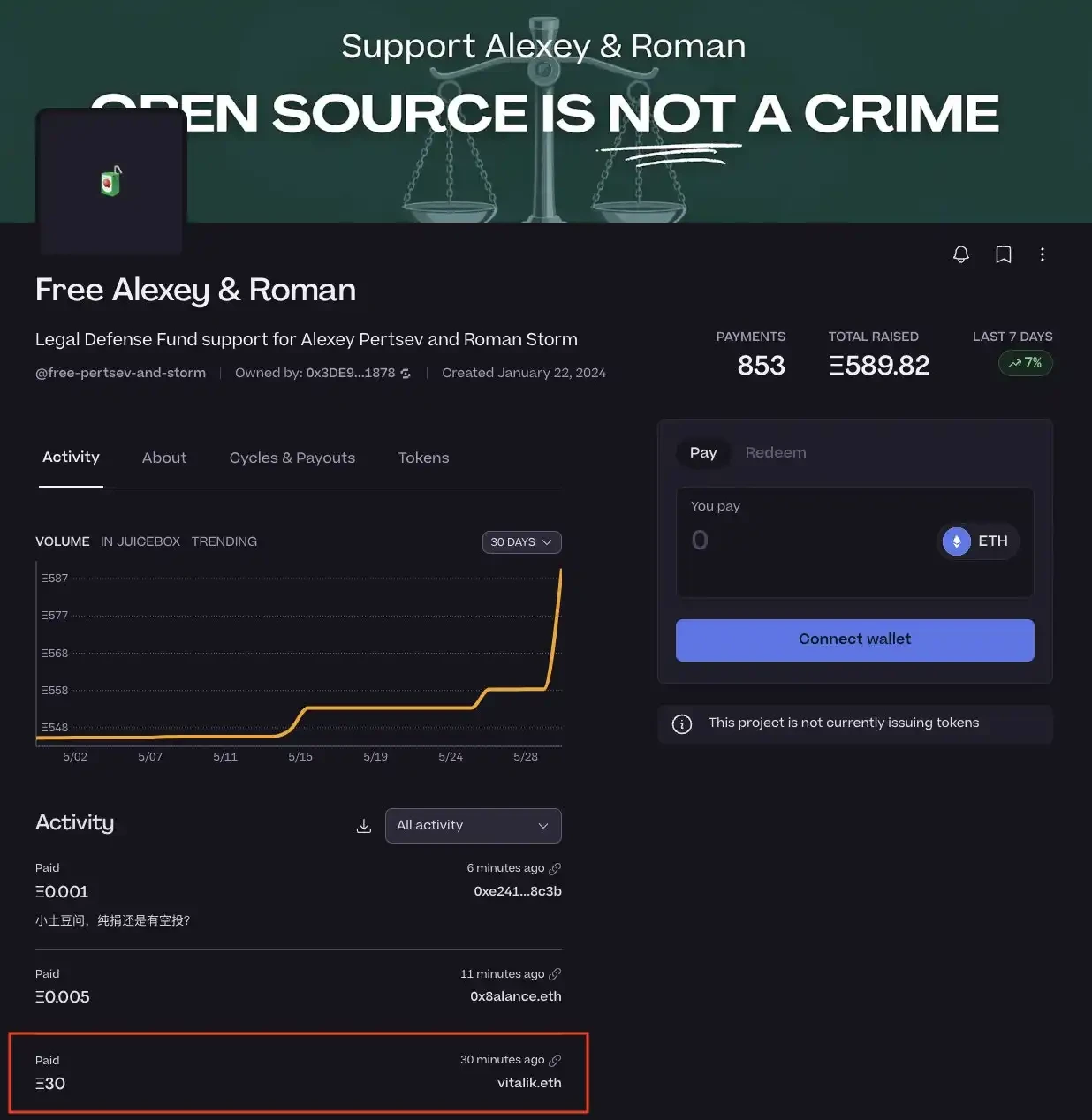Show the In Juicebox chart view
1092x1120 pixels.
tap(140, 541)
